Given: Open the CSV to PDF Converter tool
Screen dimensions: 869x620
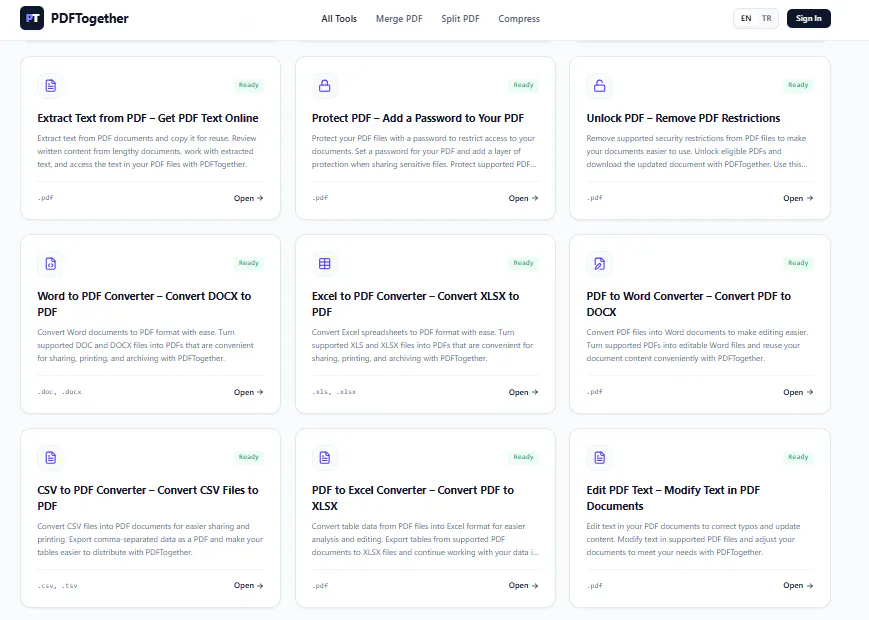Looking at the screenshot, I should (248, 586).
